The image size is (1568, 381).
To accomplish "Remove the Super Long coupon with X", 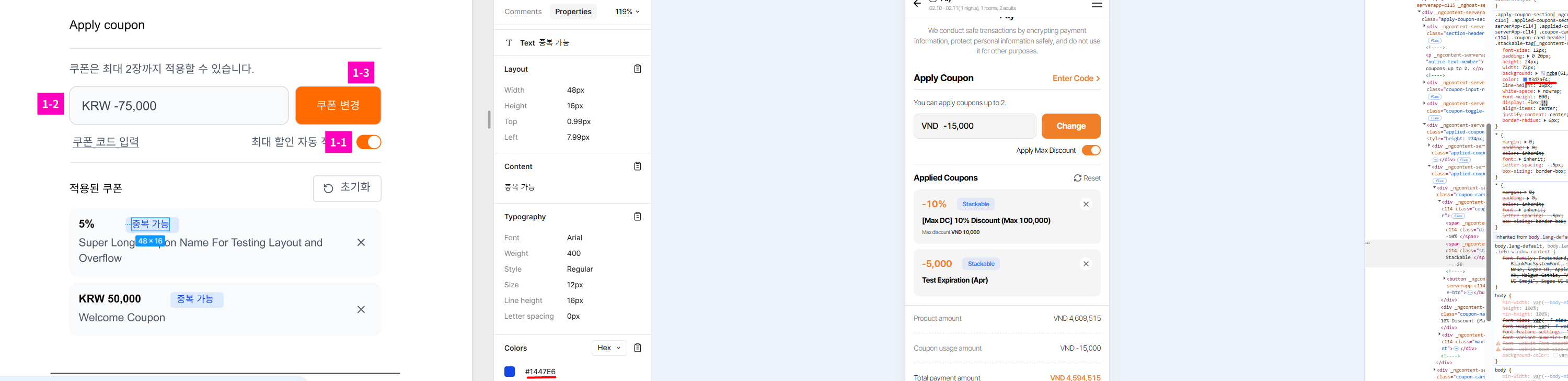I will [361, 243].
